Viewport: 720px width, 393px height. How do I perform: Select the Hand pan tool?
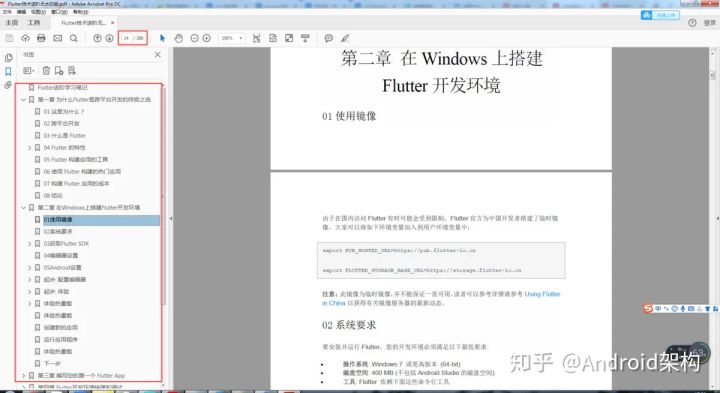click(x=179, y=39)
